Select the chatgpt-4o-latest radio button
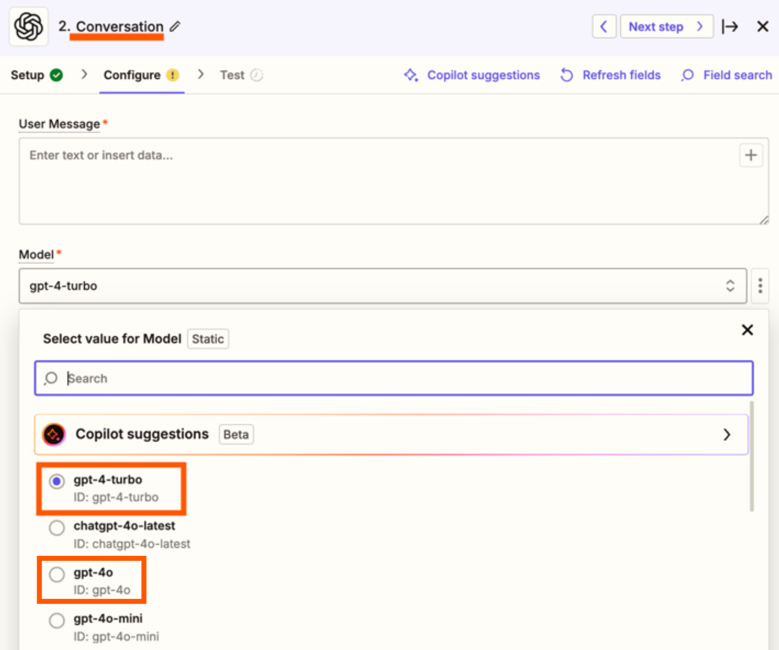 coord(57,528)
